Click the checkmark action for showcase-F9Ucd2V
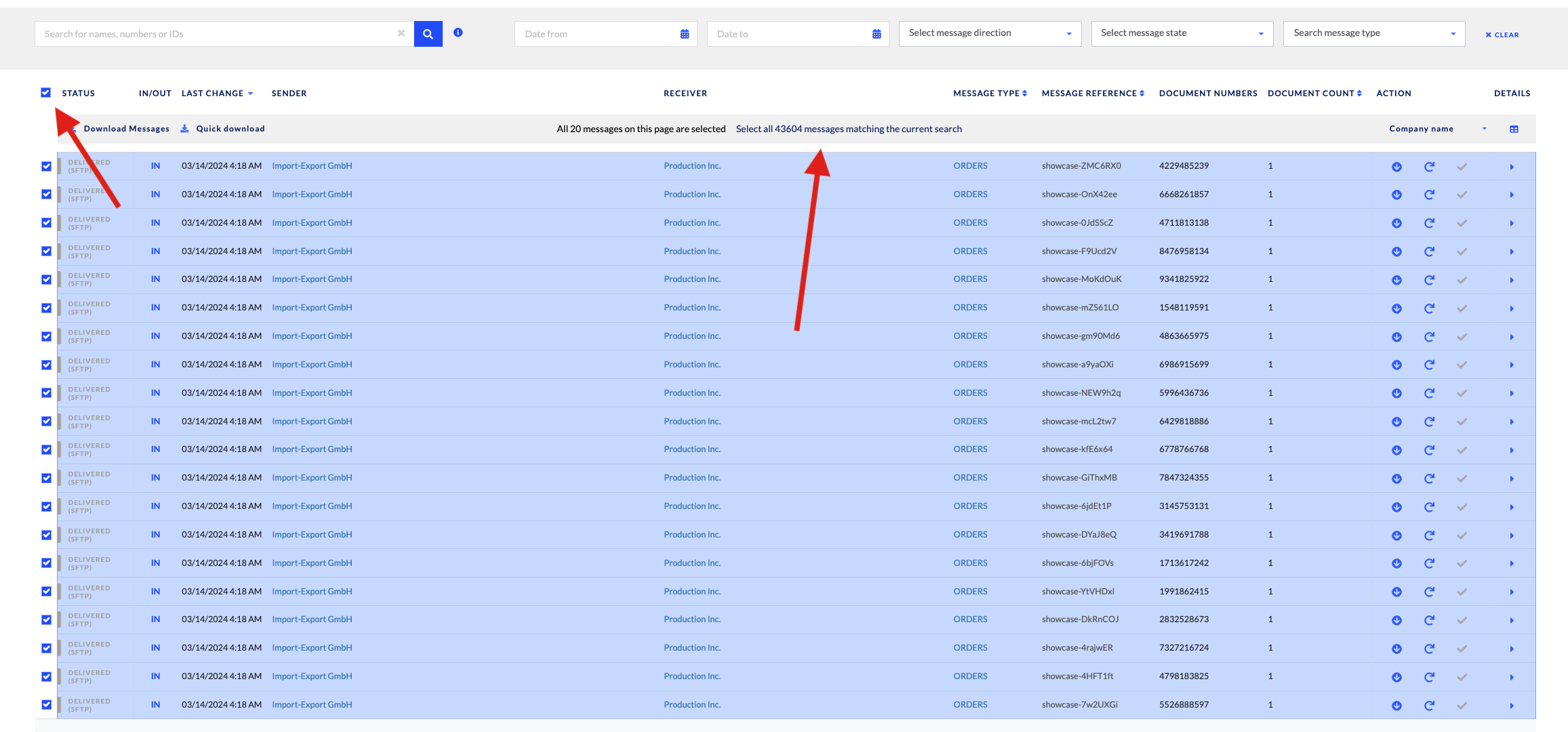This screenshot has height=732, width=1568. [1462, 251]
